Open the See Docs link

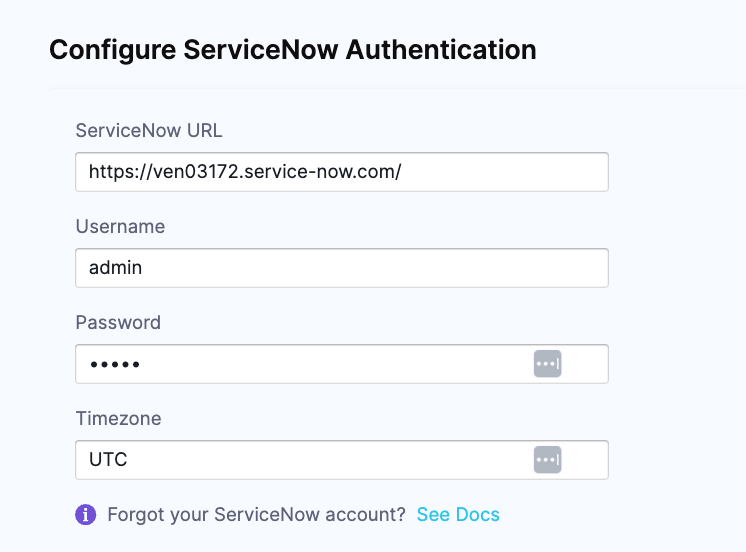pyautogui.click(x=458, y=514)
